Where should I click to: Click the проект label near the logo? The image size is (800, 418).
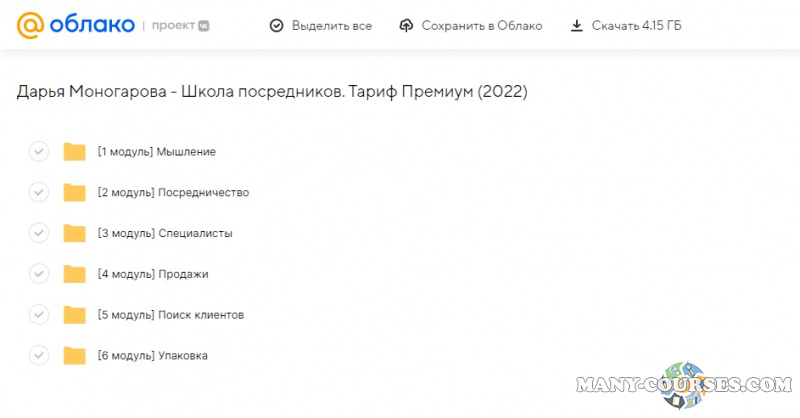174,26
